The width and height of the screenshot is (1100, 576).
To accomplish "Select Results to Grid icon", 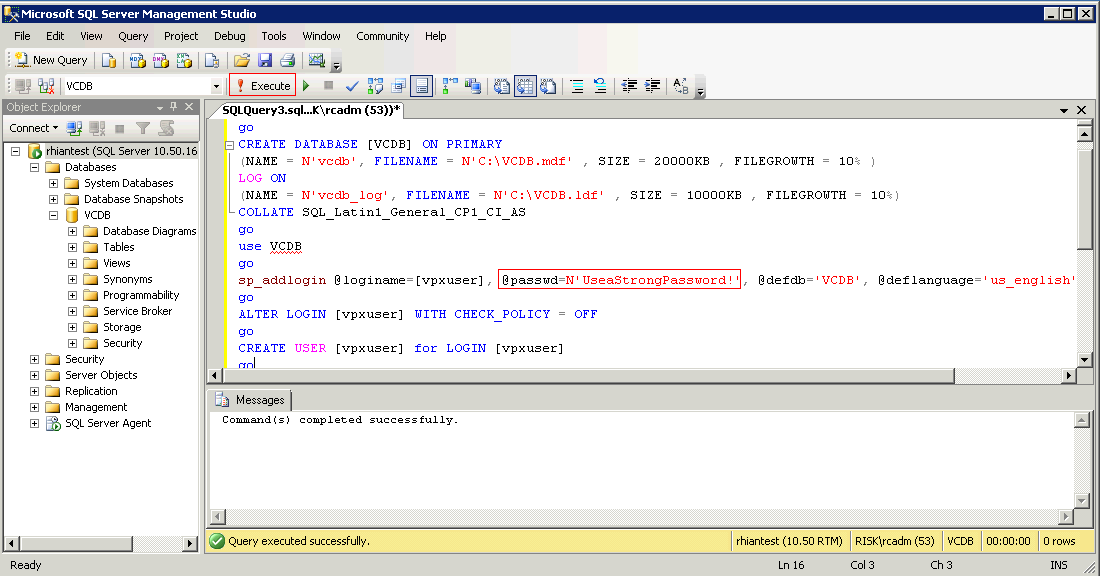I will click(x=525, y=86).
